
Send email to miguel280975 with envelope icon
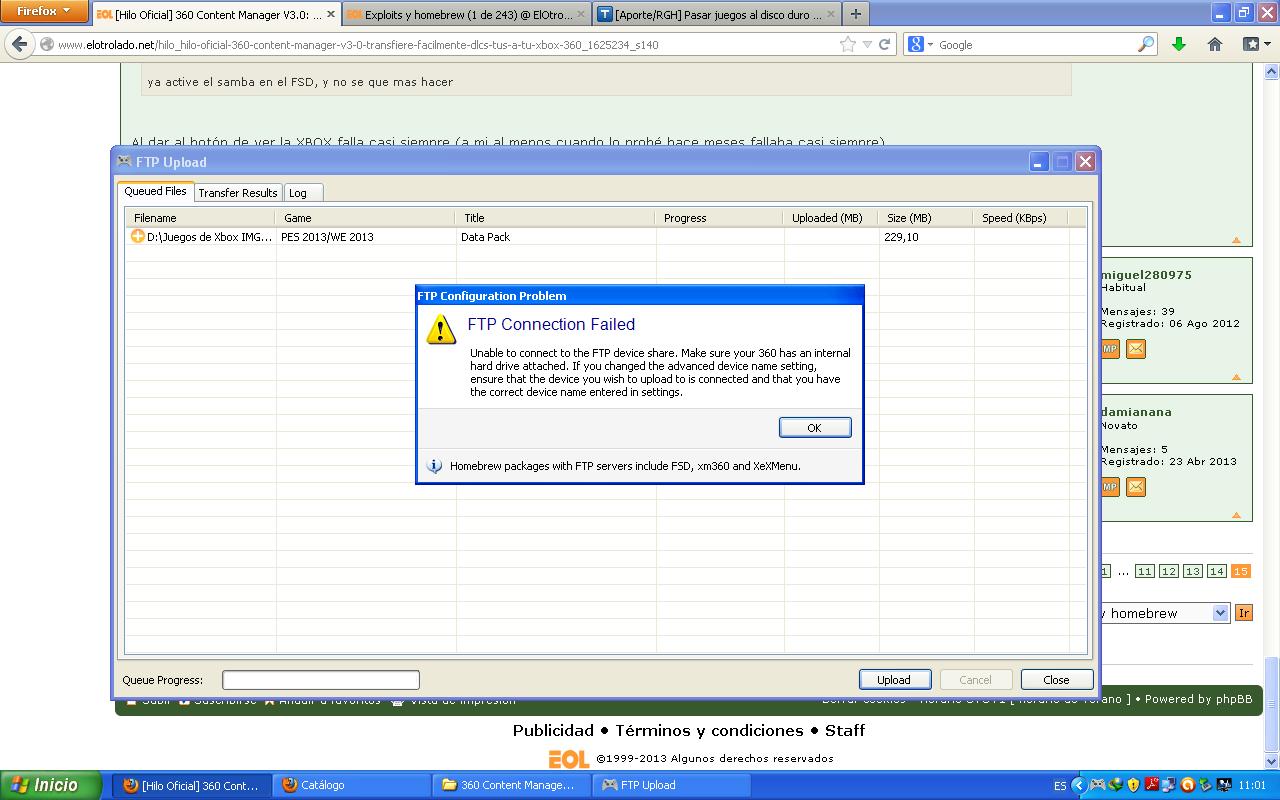(1135, 349)
